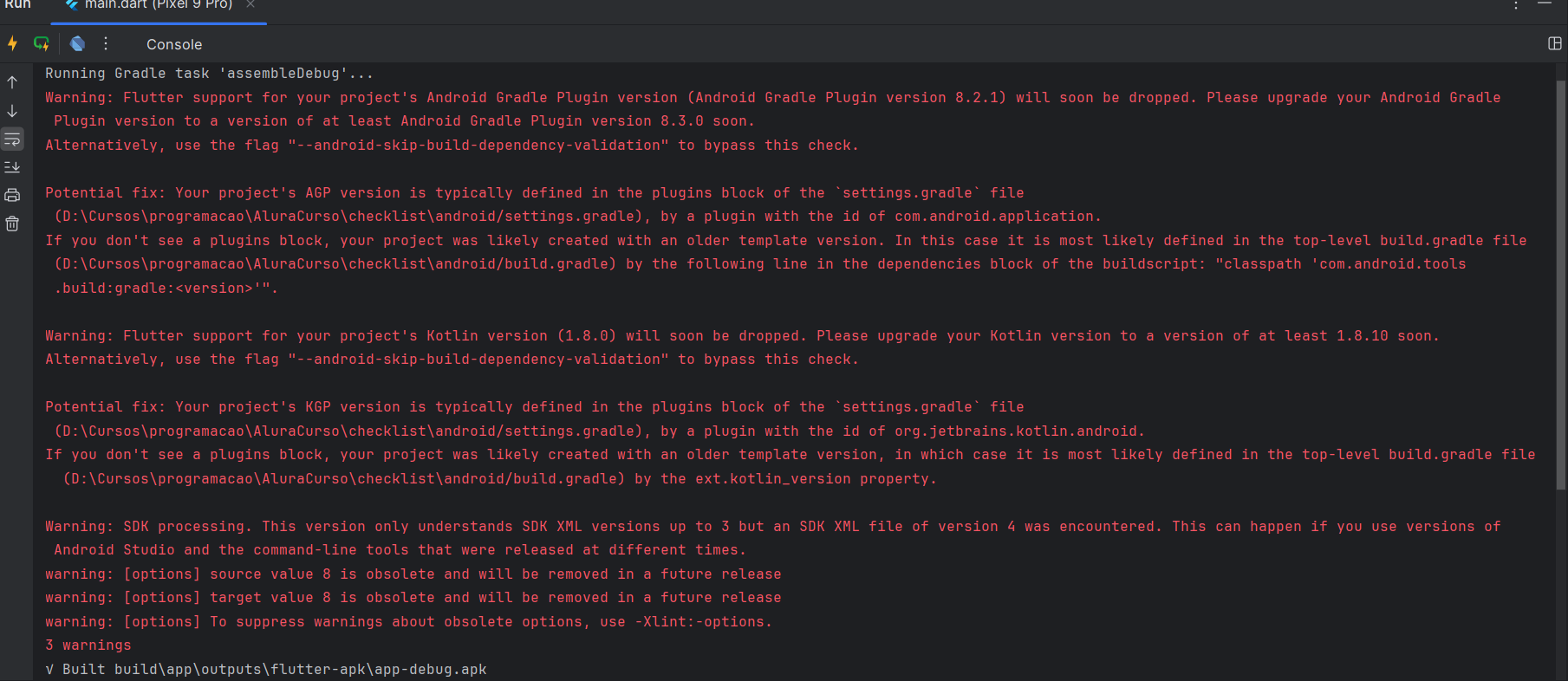Viewport: 1568px width, 681px height.
Task: Jump up the stack trace with up arrow
Action: (x=12, y=82)
